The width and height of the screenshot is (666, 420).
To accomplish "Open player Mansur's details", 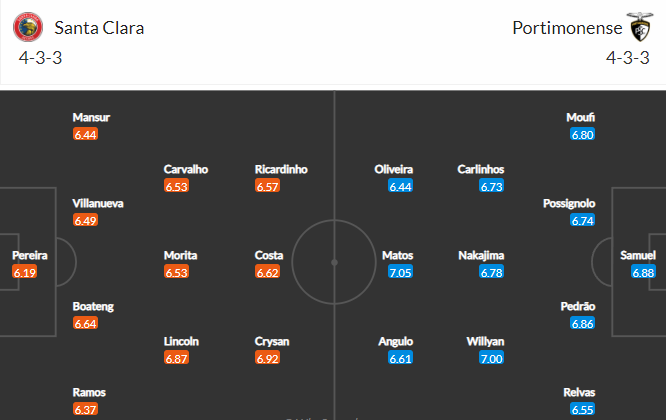I will click(x=90, y=118).
